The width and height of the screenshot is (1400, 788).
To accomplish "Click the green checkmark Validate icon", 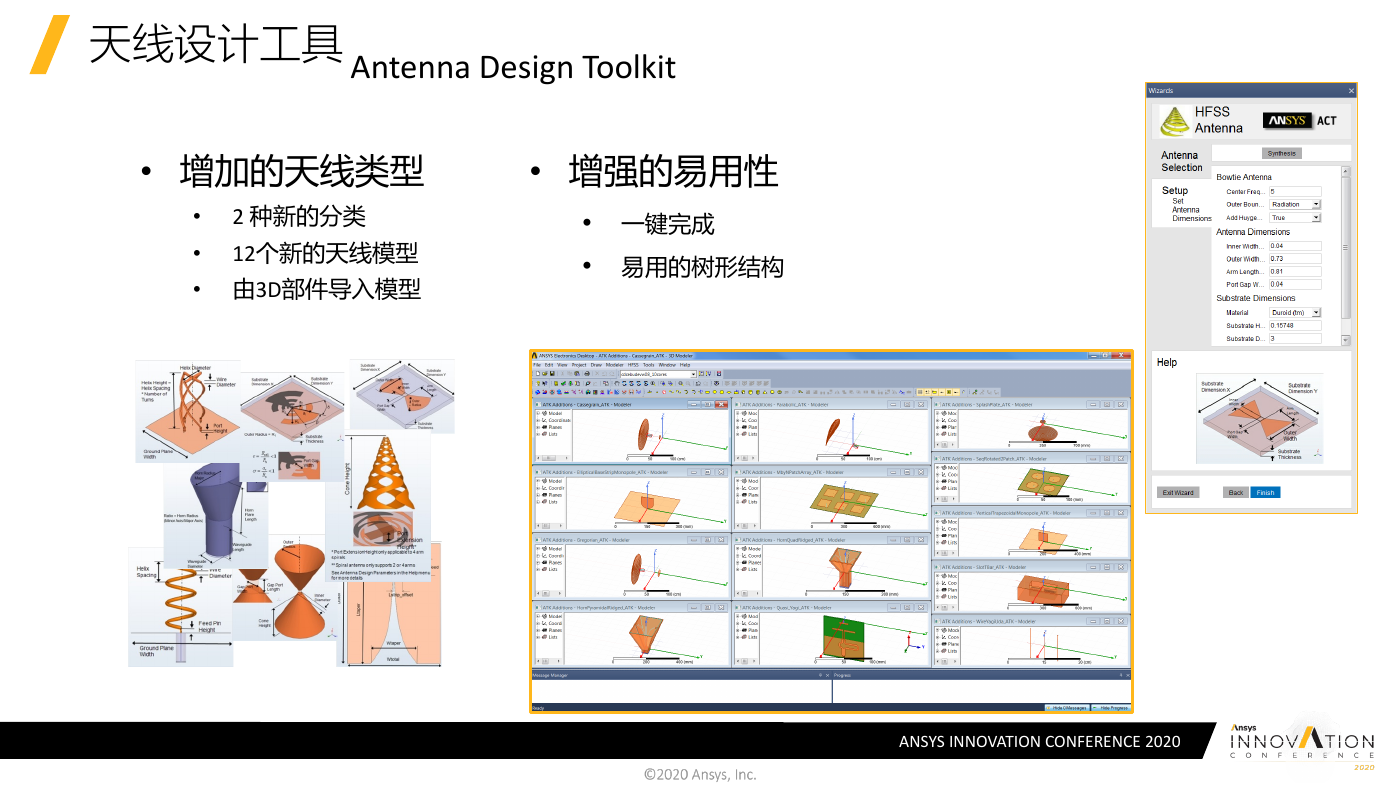I will coord(563,383).
